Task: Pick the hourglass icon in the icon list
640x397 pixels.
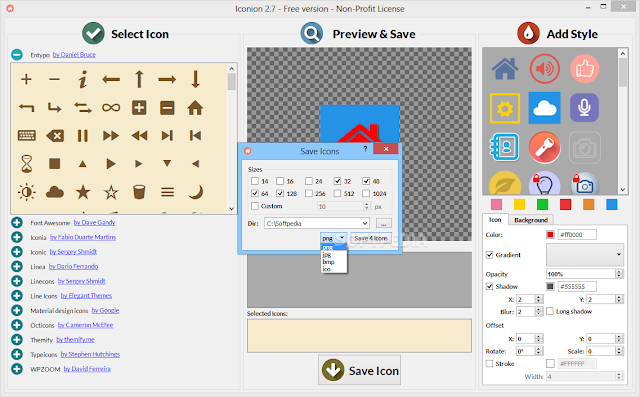Action: point(27,164)
